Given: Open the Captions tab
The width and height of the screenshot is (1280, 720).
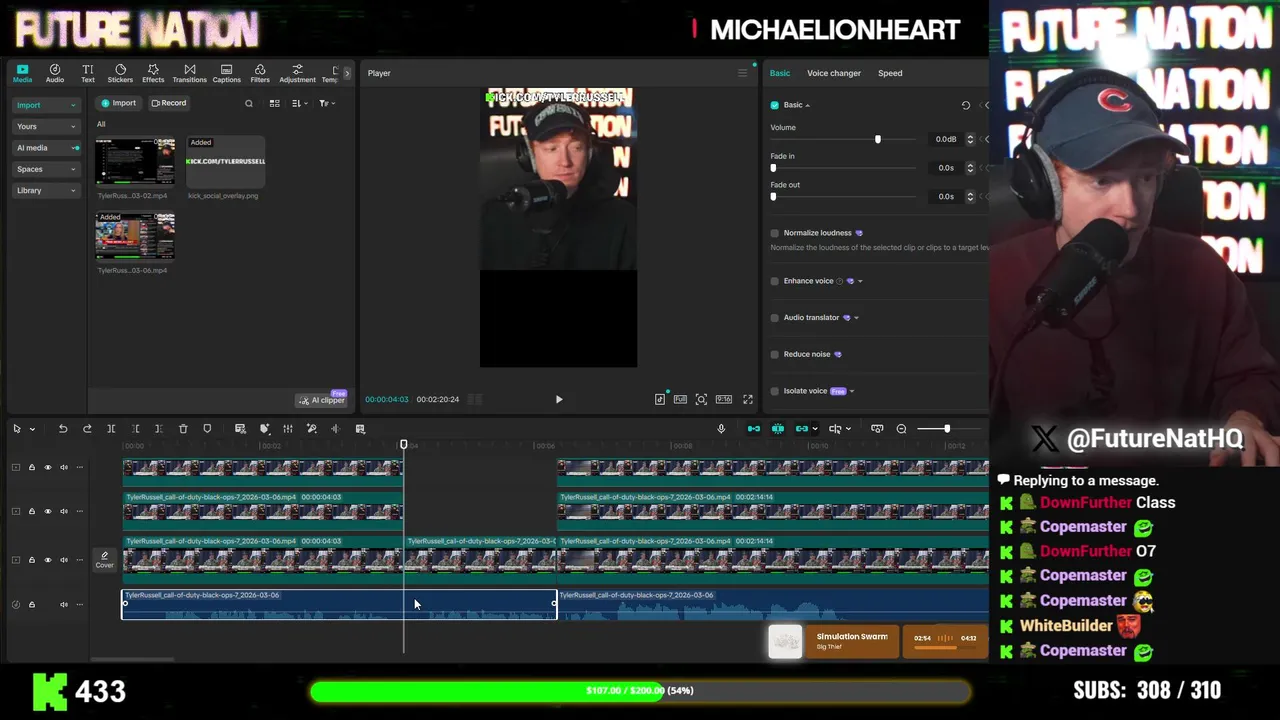Looking at the screenshot, I should pyautogui.click(x=226, y=73).
